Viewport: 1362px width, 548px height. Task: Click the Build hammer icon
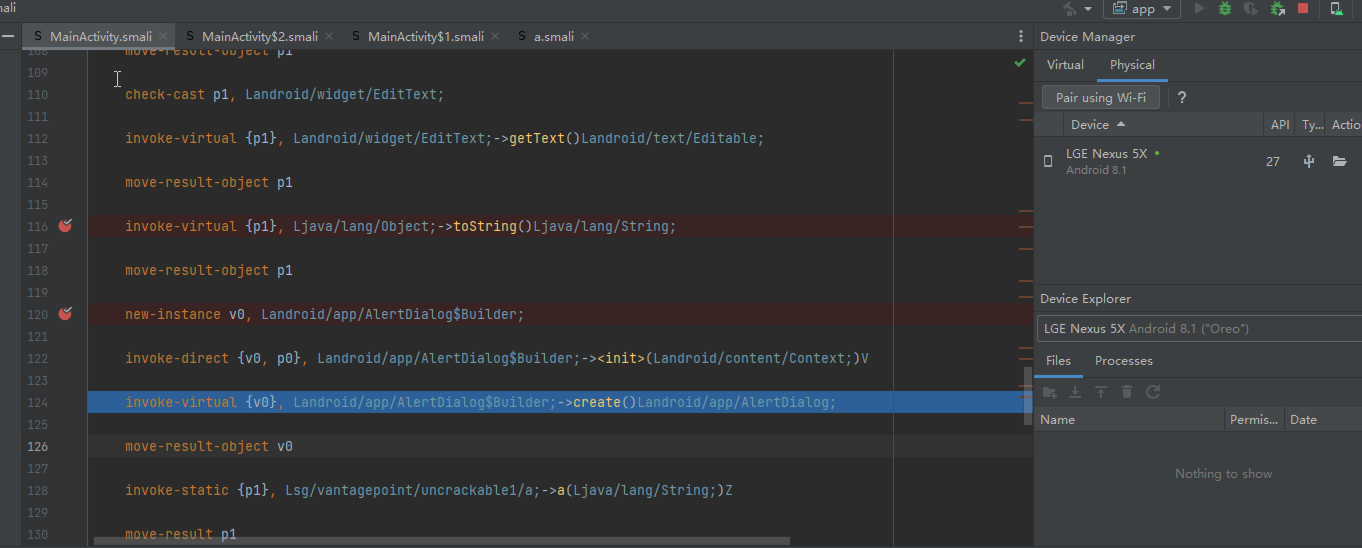point(1070,8)
